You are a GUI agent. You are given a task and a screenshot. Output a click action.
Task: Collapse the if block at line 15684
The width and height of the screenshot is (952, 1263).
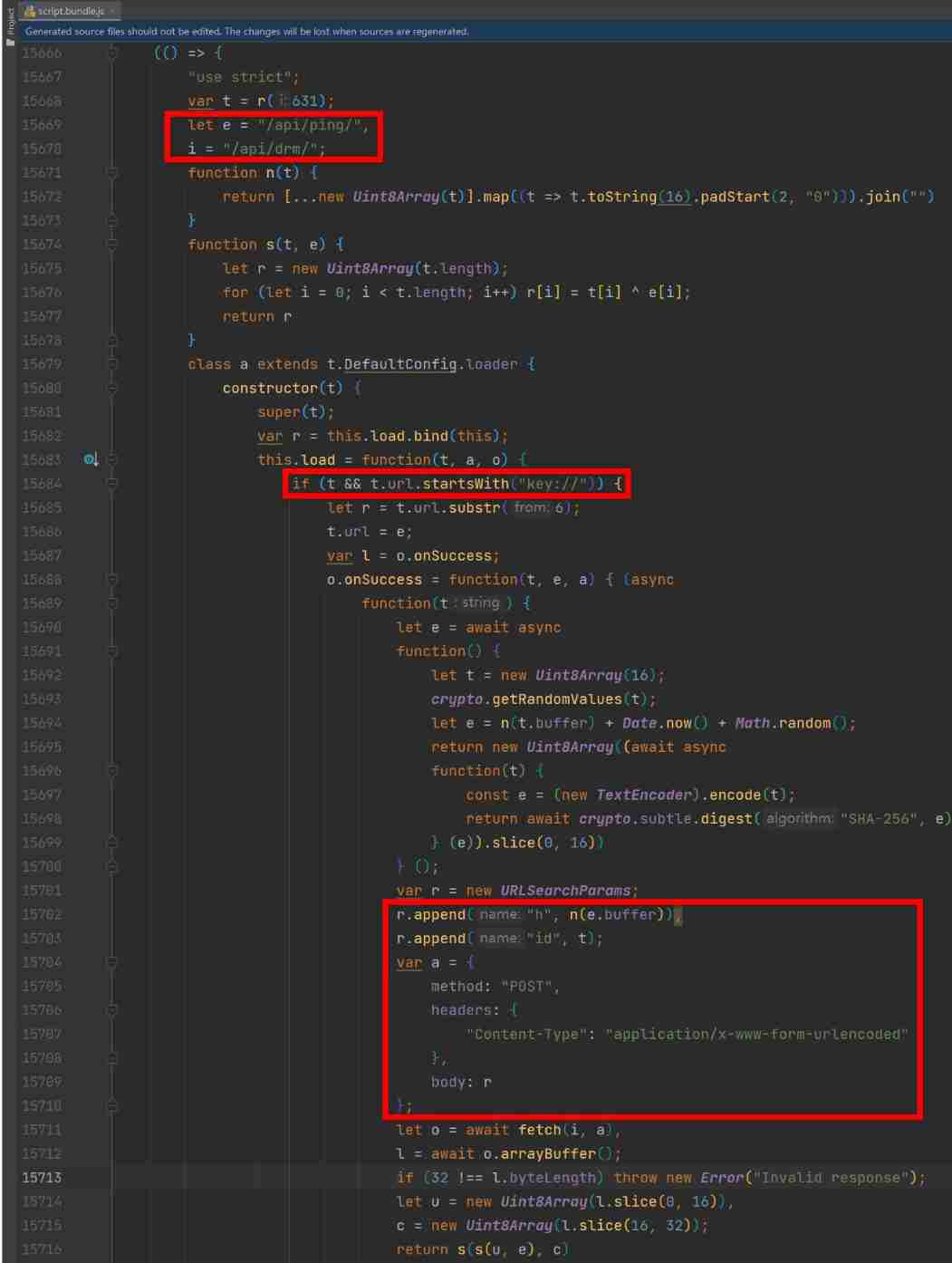point(112,484)
